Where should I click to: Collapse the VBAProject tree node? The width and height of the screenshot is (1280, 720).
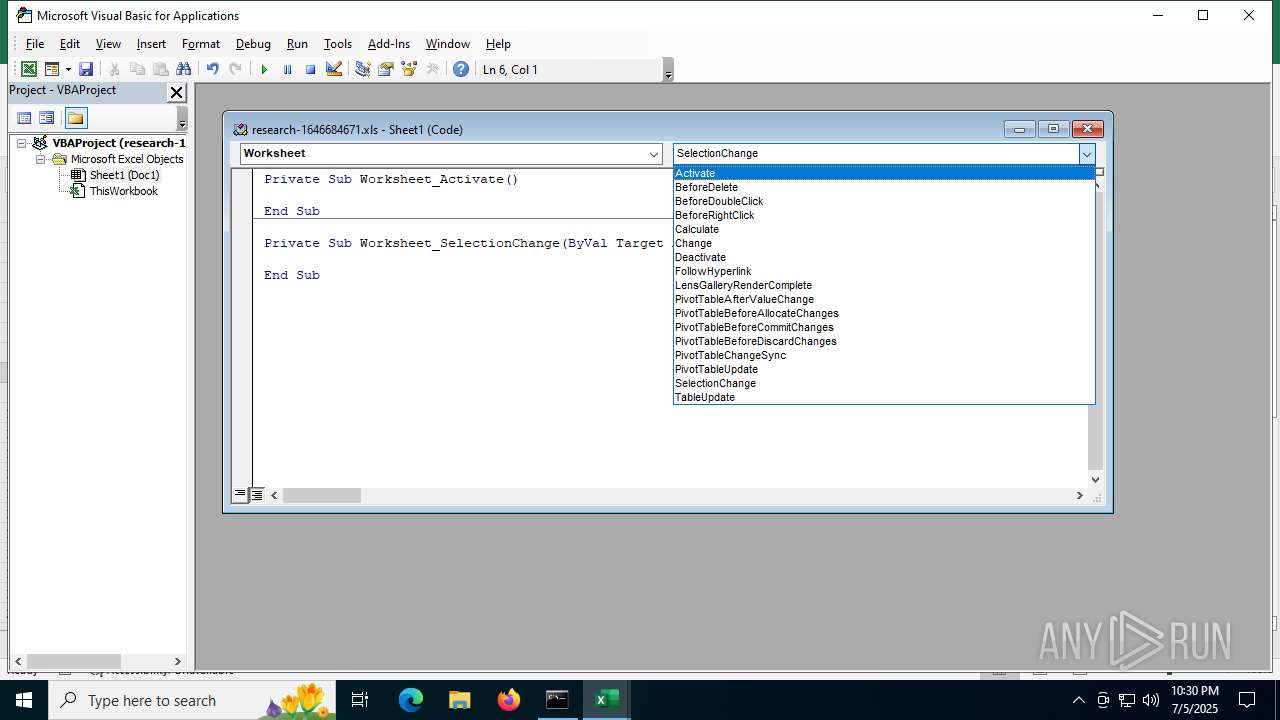pos(21,143)
